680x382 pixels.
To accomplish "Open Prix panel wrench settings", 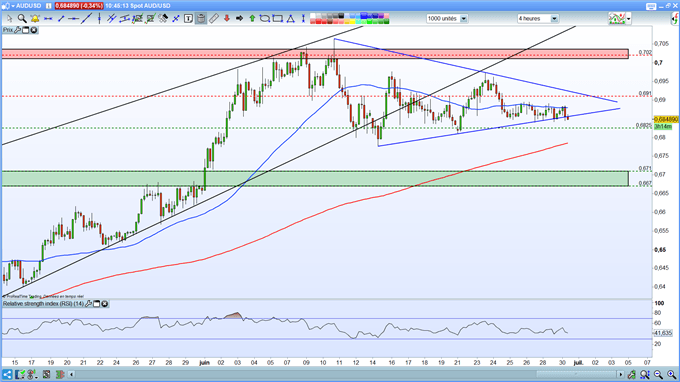I will click(x=17, y=30).
